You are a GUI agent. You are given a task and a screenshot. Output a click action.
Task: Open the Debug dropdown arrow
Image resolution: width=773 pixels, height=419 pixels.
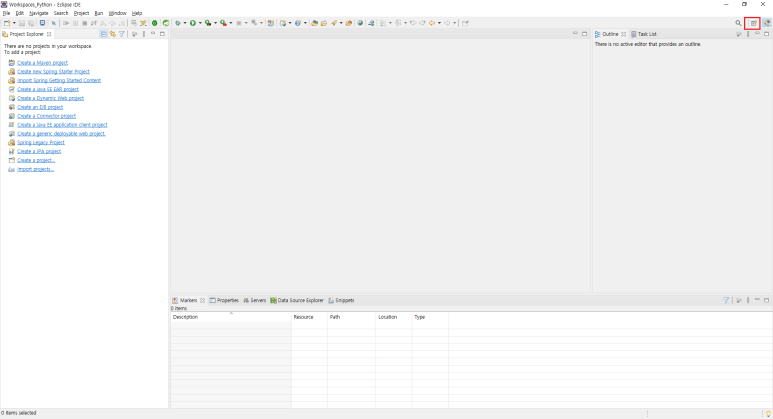coord(185,23)
